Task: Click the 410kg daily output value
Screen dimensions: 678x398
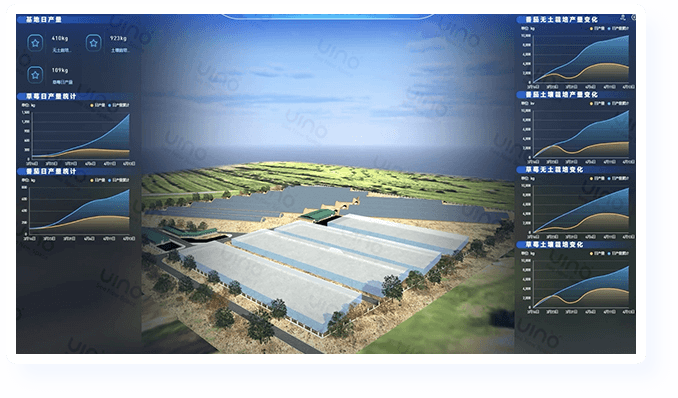Action: tap(60, 38)
